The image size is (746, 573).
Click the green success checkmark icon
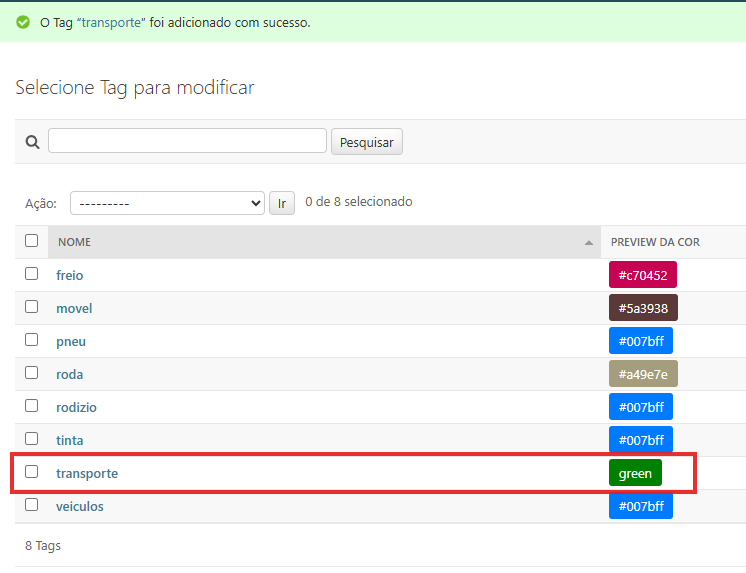(x=23, y=22)
